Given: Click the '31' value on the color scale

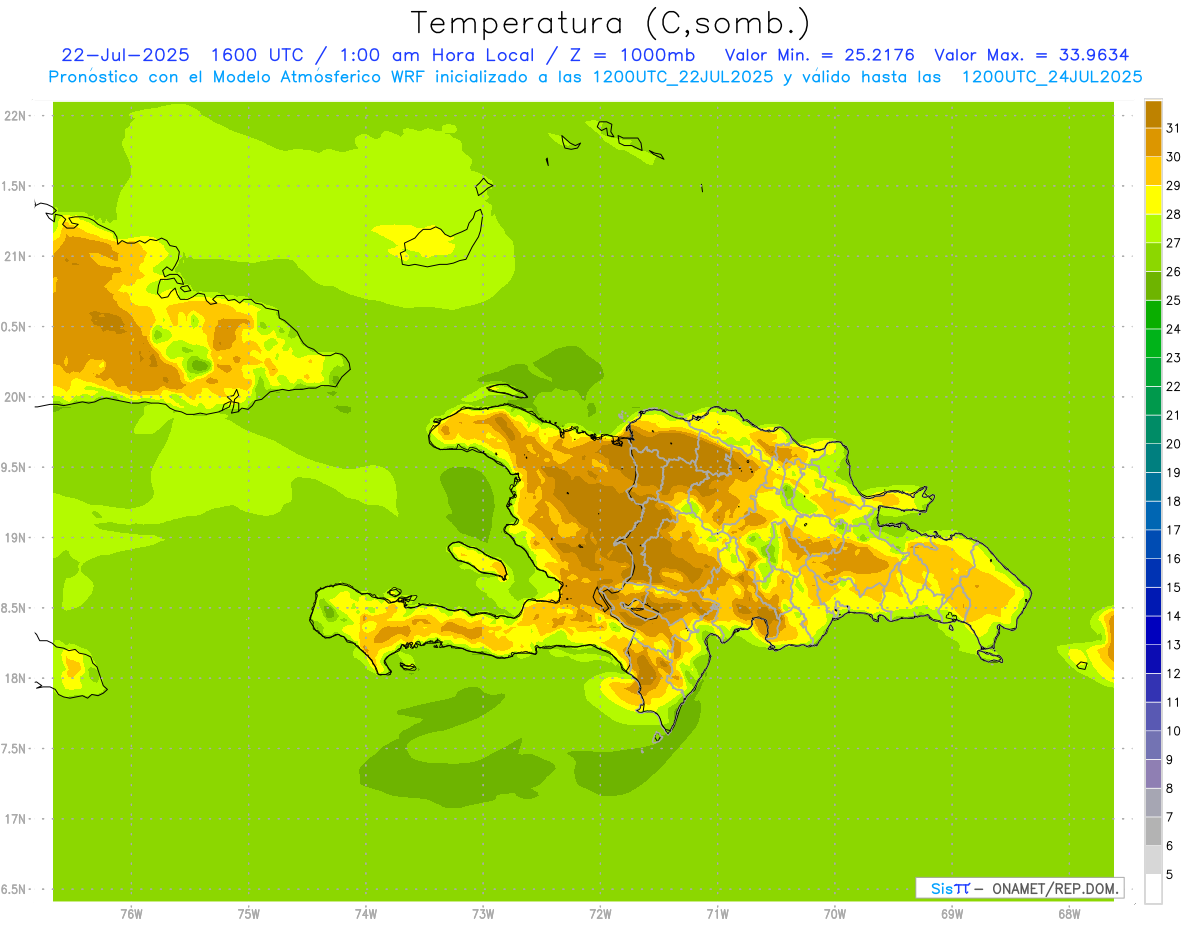Looking at the screenshot, I should tap(1175, 128).
